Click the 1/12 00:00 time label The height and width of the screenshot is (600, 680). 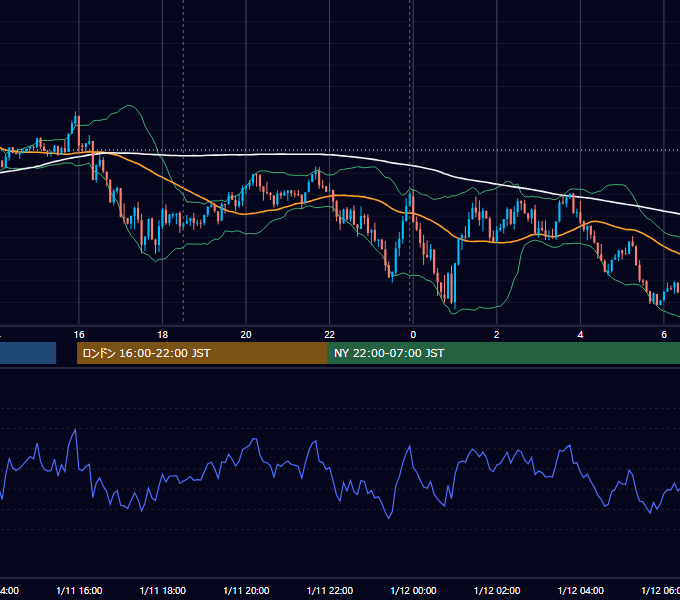coord(413,590)
